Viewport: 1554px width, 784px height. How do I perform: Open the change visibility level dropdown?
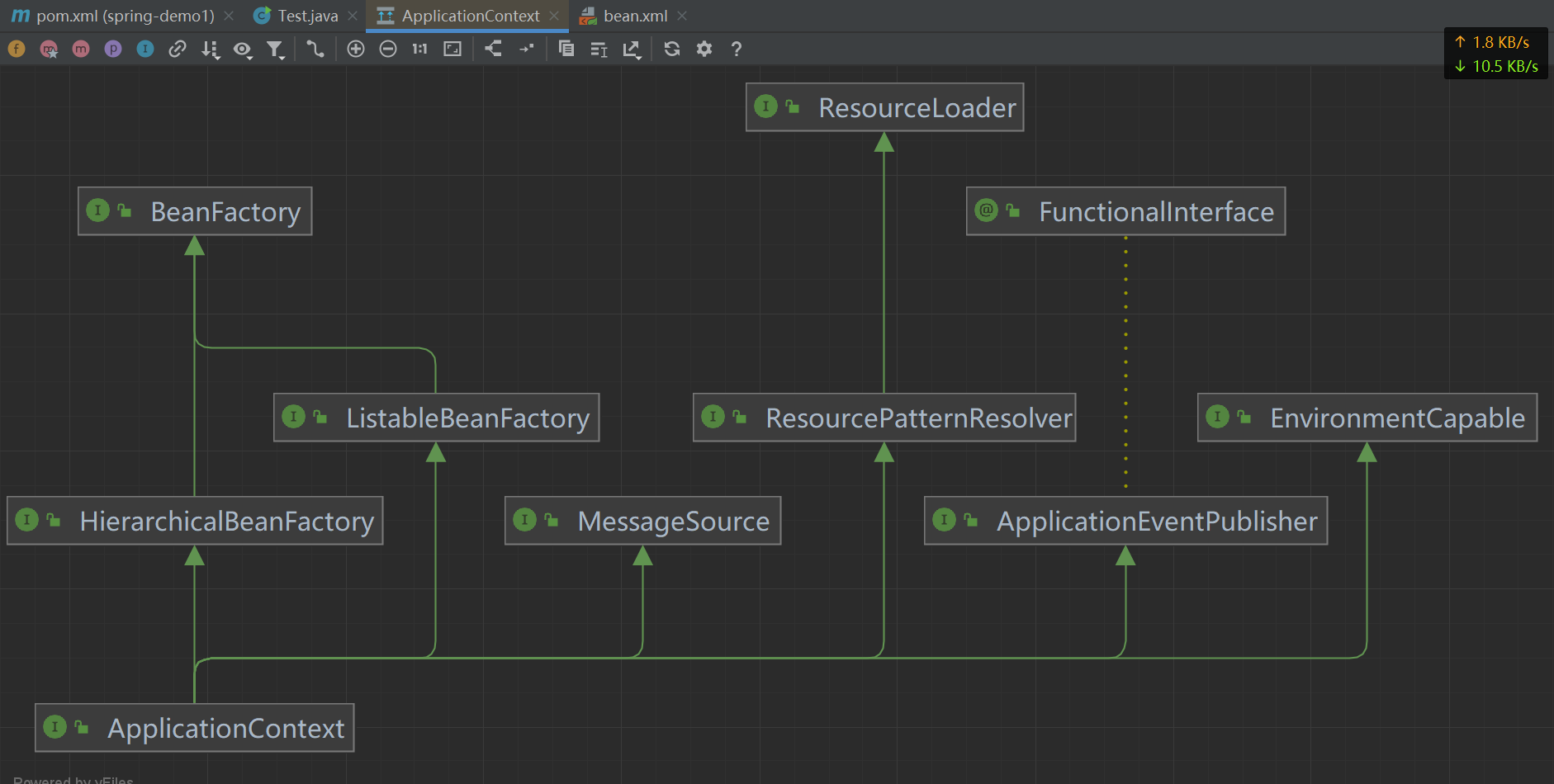tap(242, 50)
